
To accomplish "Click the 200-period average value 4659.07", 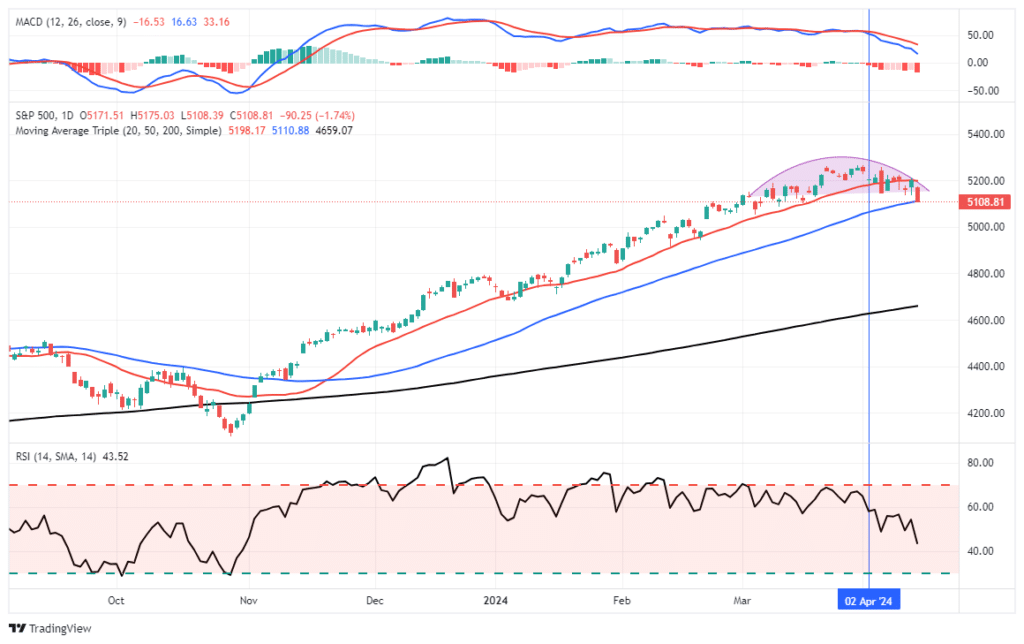I will (x=334, y=131).
